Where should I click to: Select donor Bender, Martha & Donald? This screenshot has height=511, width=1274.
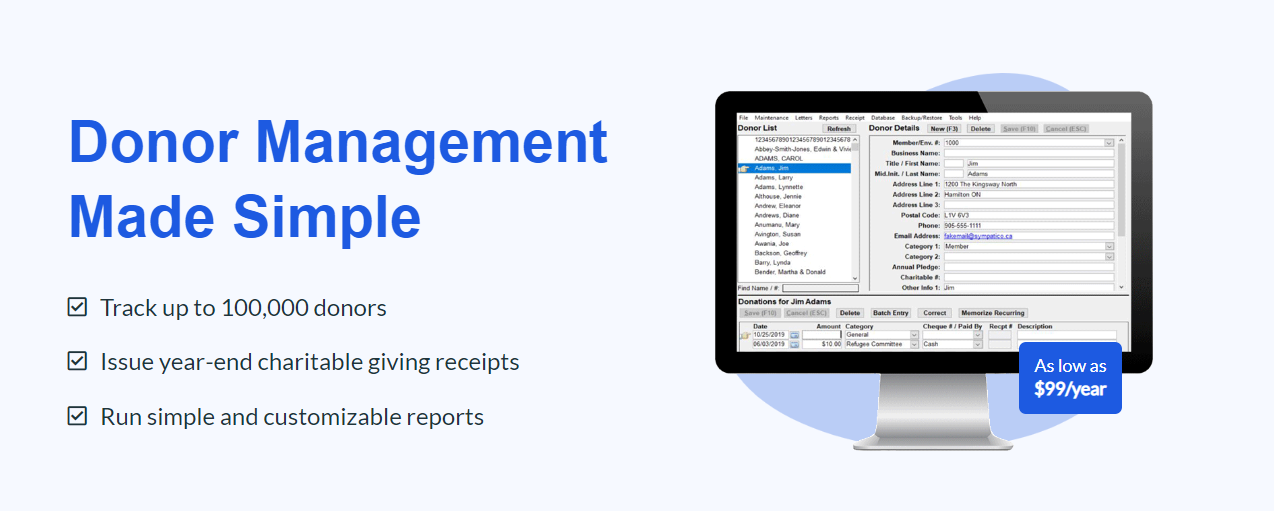click(x=790, y=272)
